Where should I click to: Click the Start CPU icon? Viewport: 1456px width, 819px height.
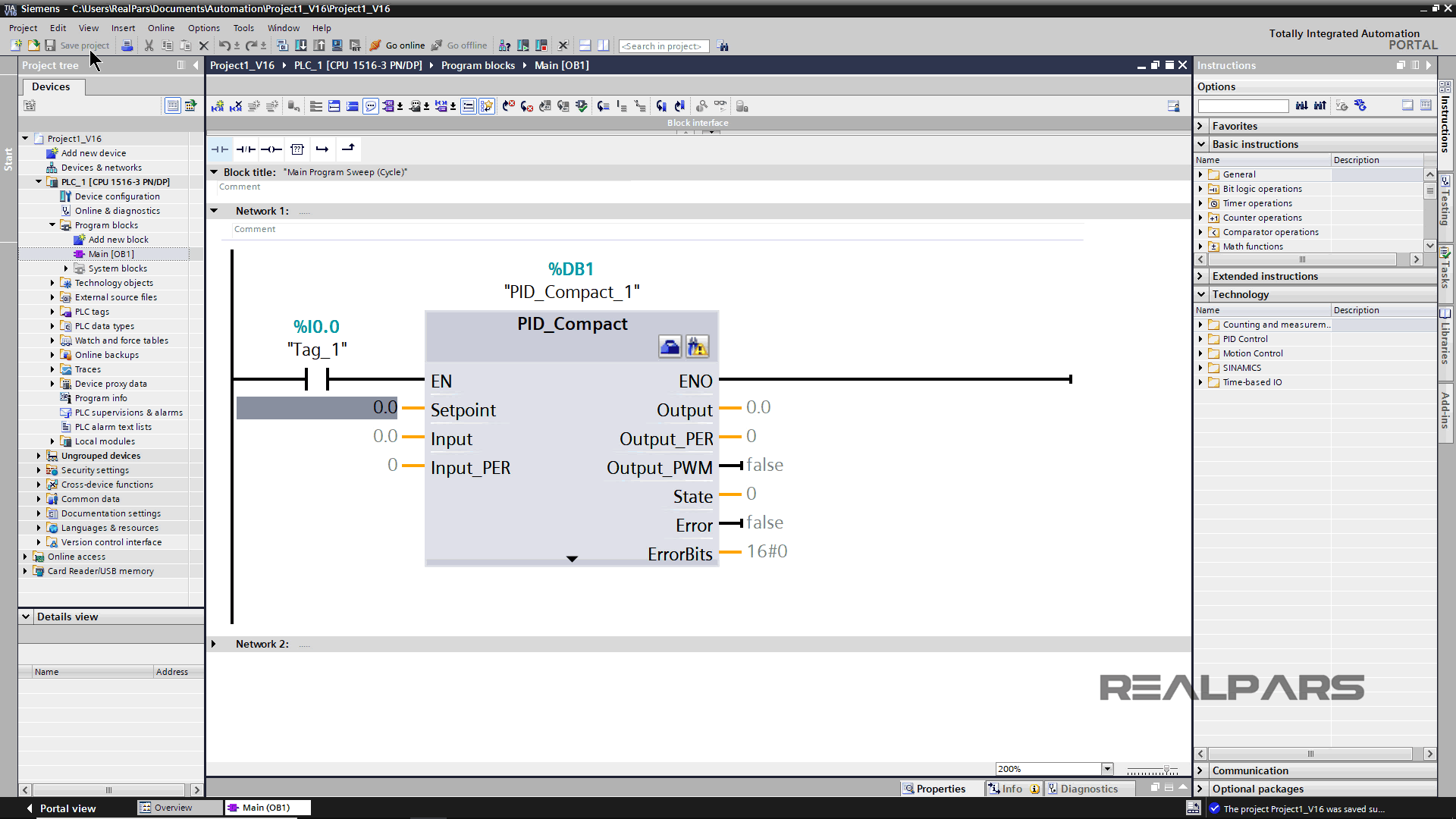point(522,45)
